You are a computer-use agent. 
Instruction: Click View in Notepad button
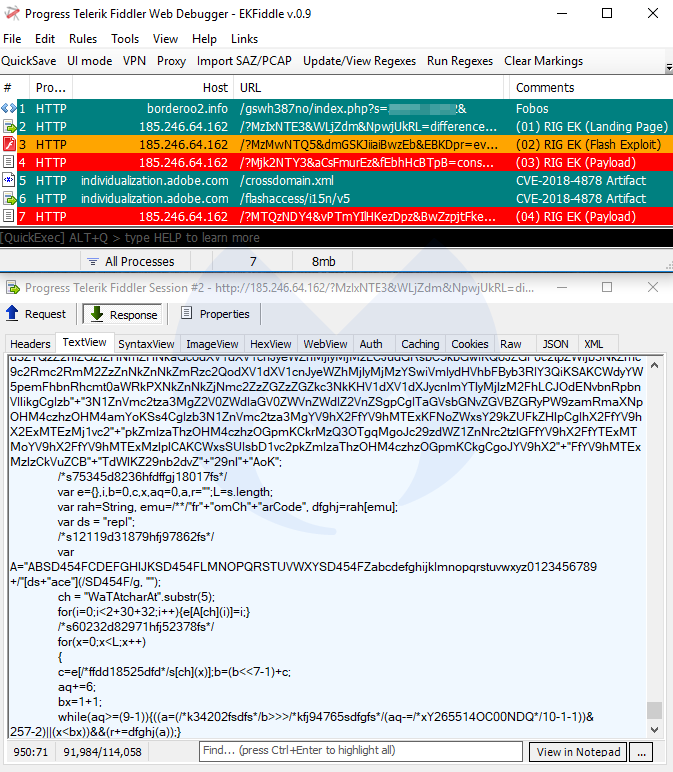pyautogui.click(x=578, y=752)
